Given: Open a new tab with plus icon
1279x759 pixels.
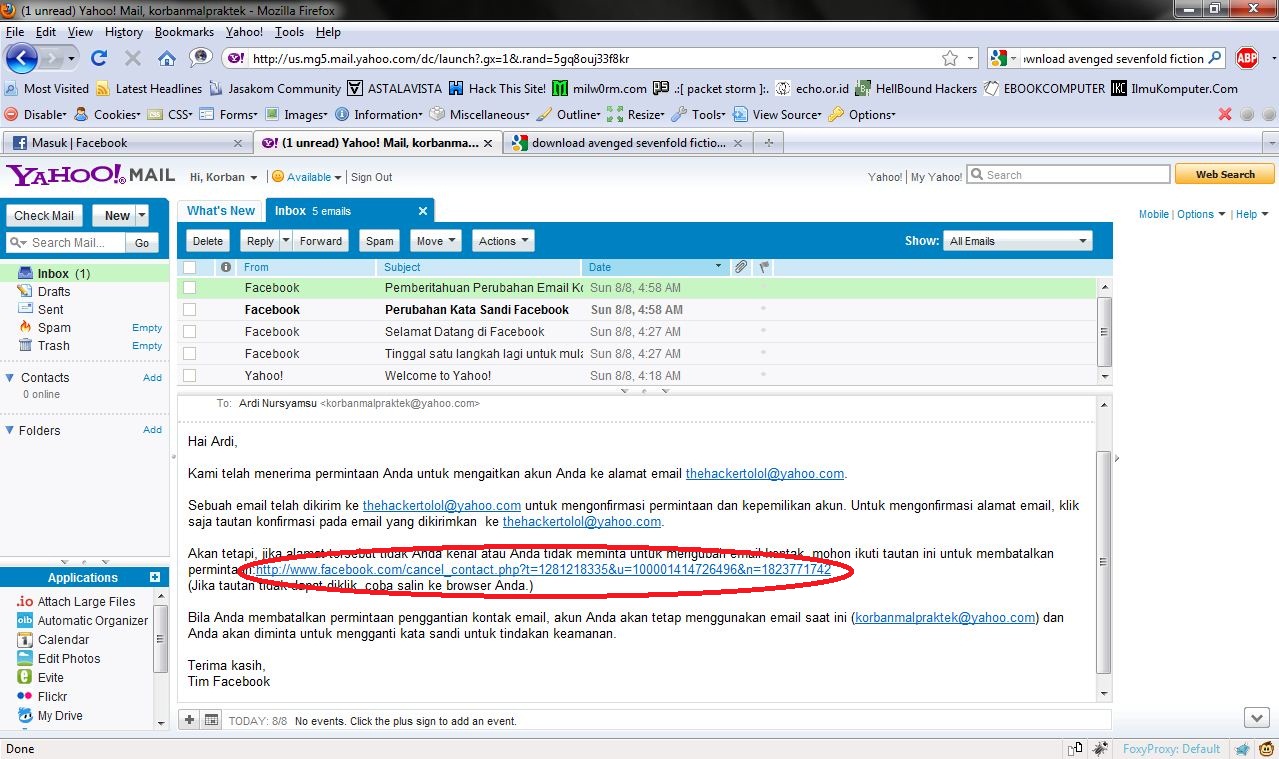Looking at the screenshot, I should pos(768,143).
